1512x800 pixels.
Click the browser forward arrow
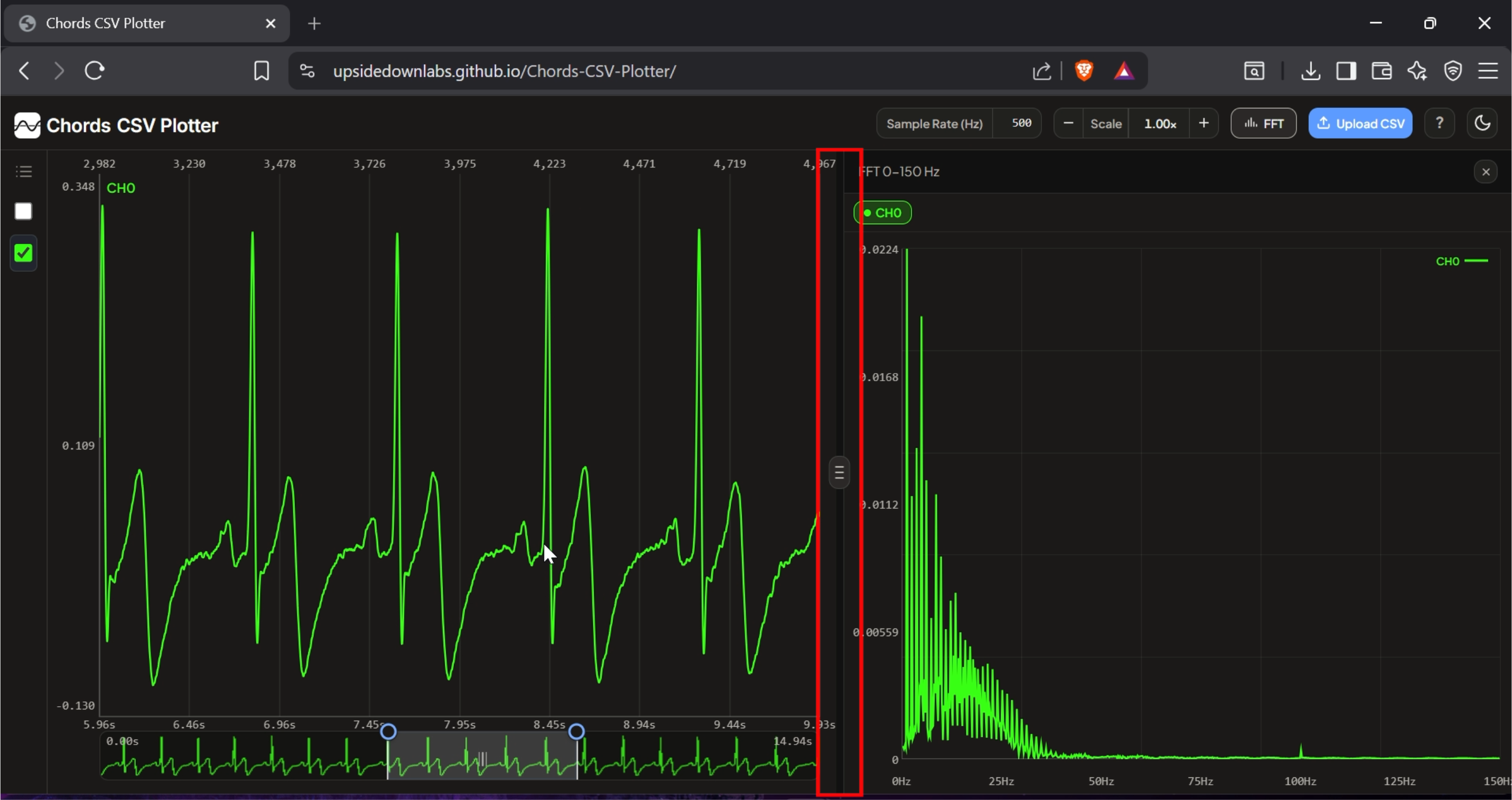(x=59, y=71)
